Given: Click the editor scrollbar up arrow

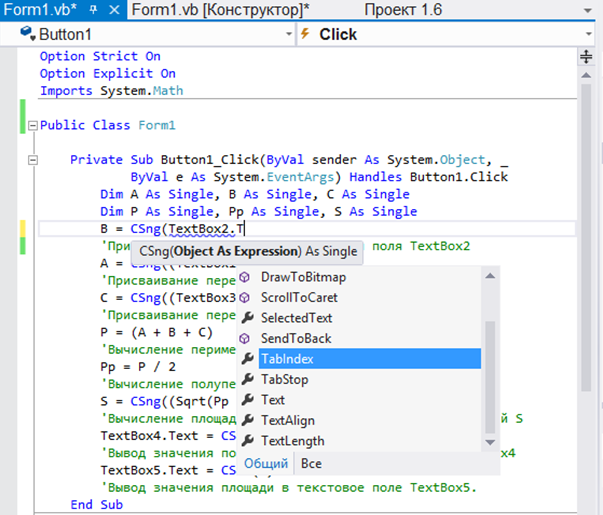Looking at the screenshot, I should pyautogui.click(x=586, y=75).
